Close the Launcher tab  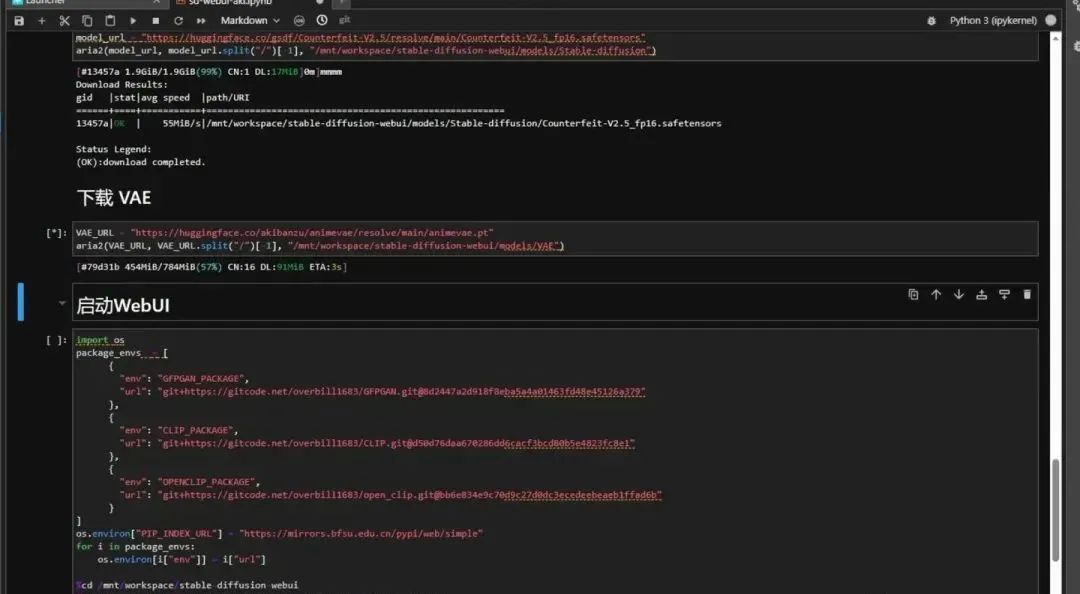(156, 2)
